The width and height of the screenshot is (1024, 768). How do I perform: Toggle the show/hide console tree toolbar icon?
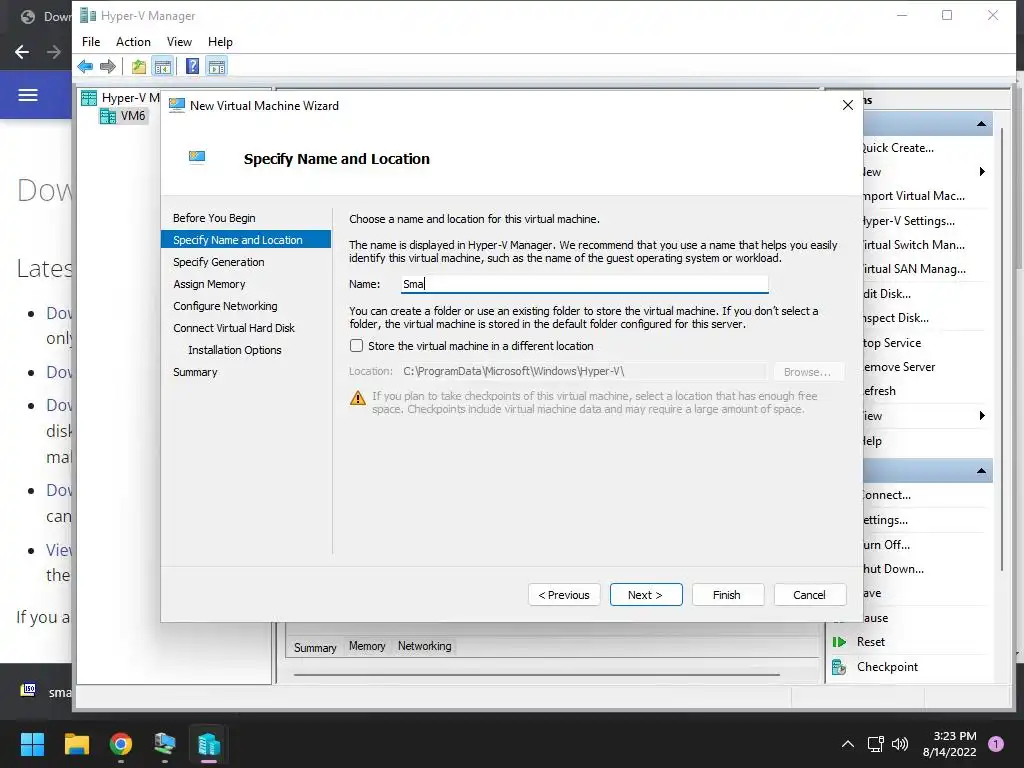pos(163,66)
